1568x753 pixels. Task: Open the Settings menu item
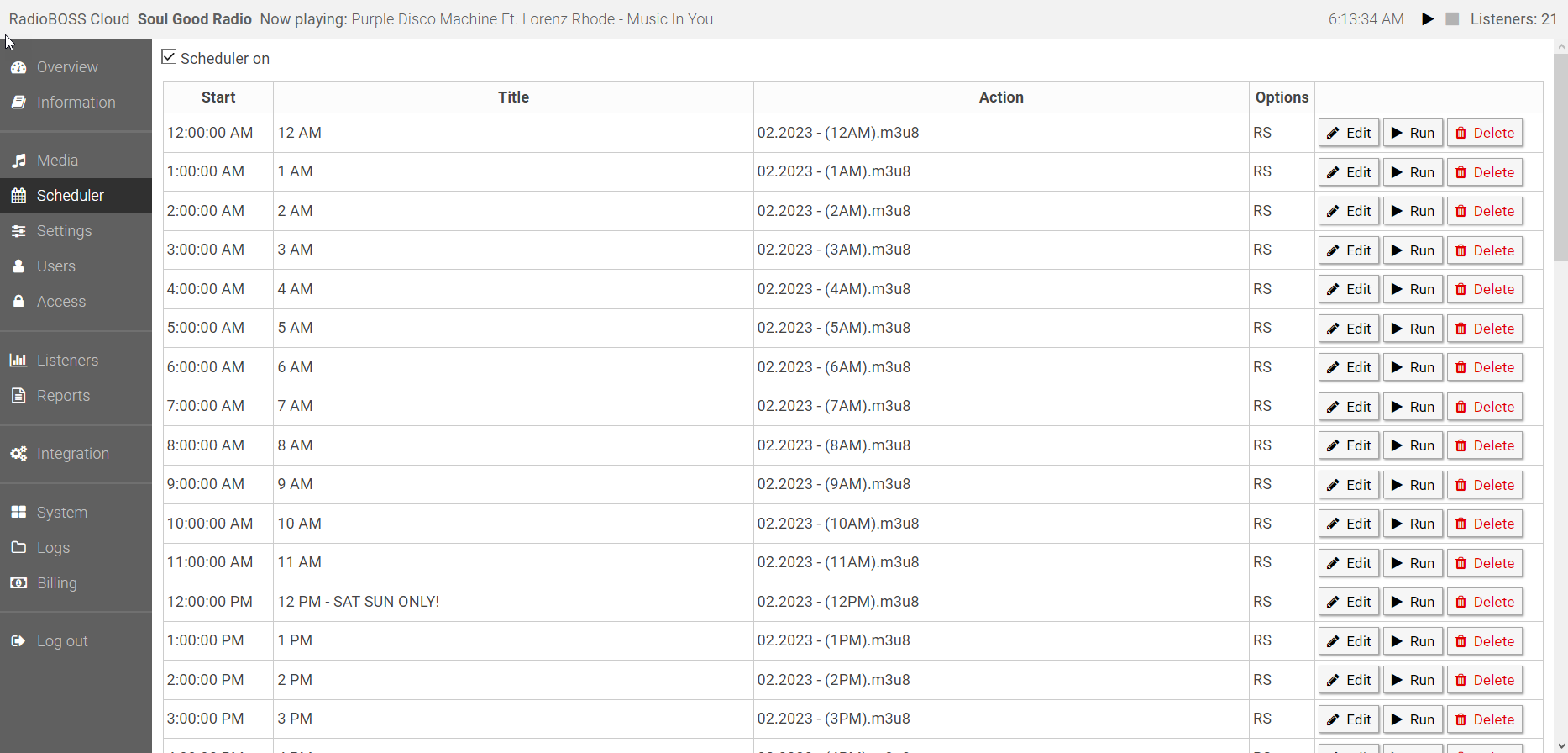tap(64, 231)
